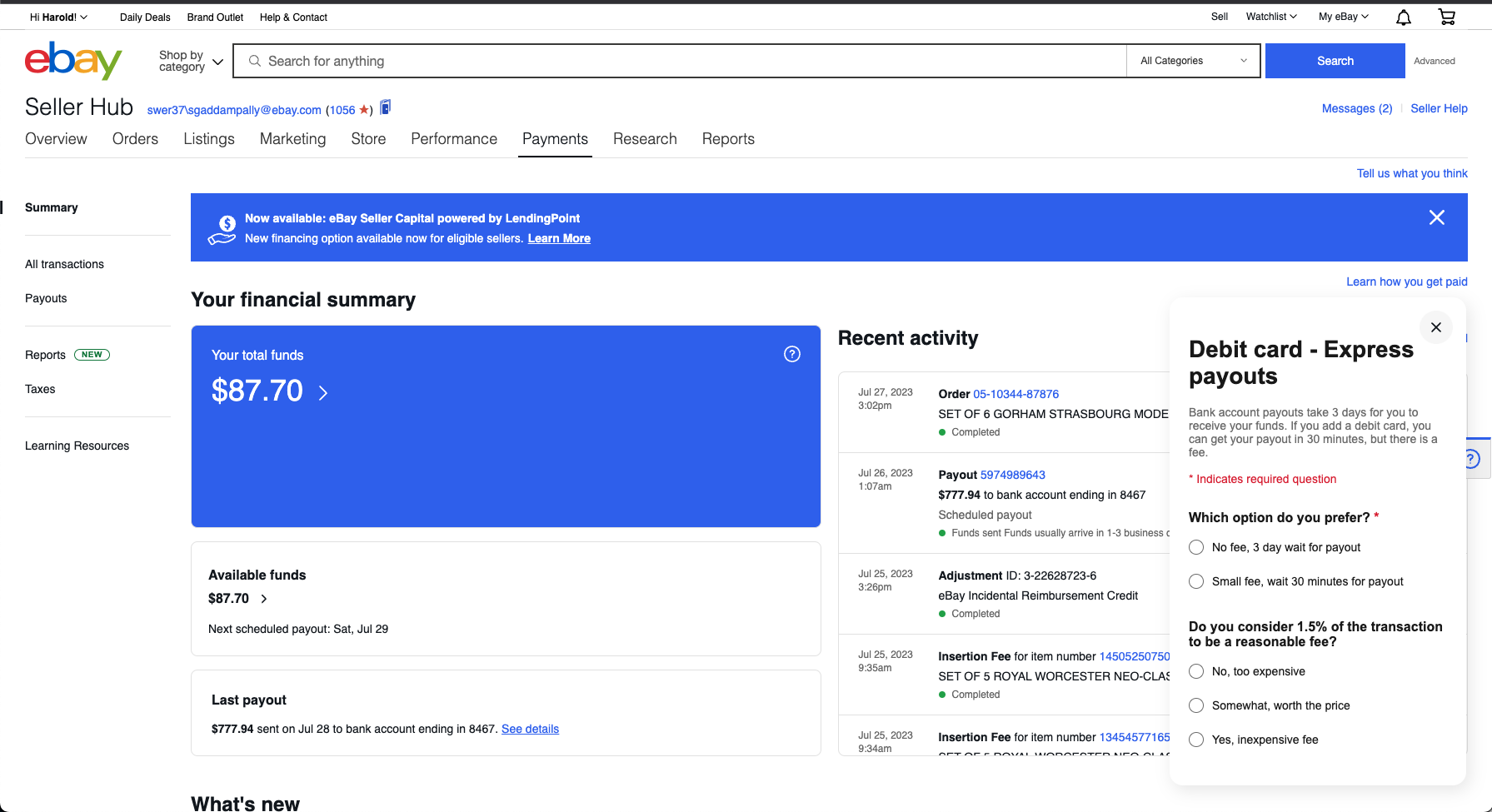Image resolution: width=1492 pixels, height=812 pixels.
Task: Click the 'Your total funds' blue card
Action: pyautogui.click(x=506, y=426)
